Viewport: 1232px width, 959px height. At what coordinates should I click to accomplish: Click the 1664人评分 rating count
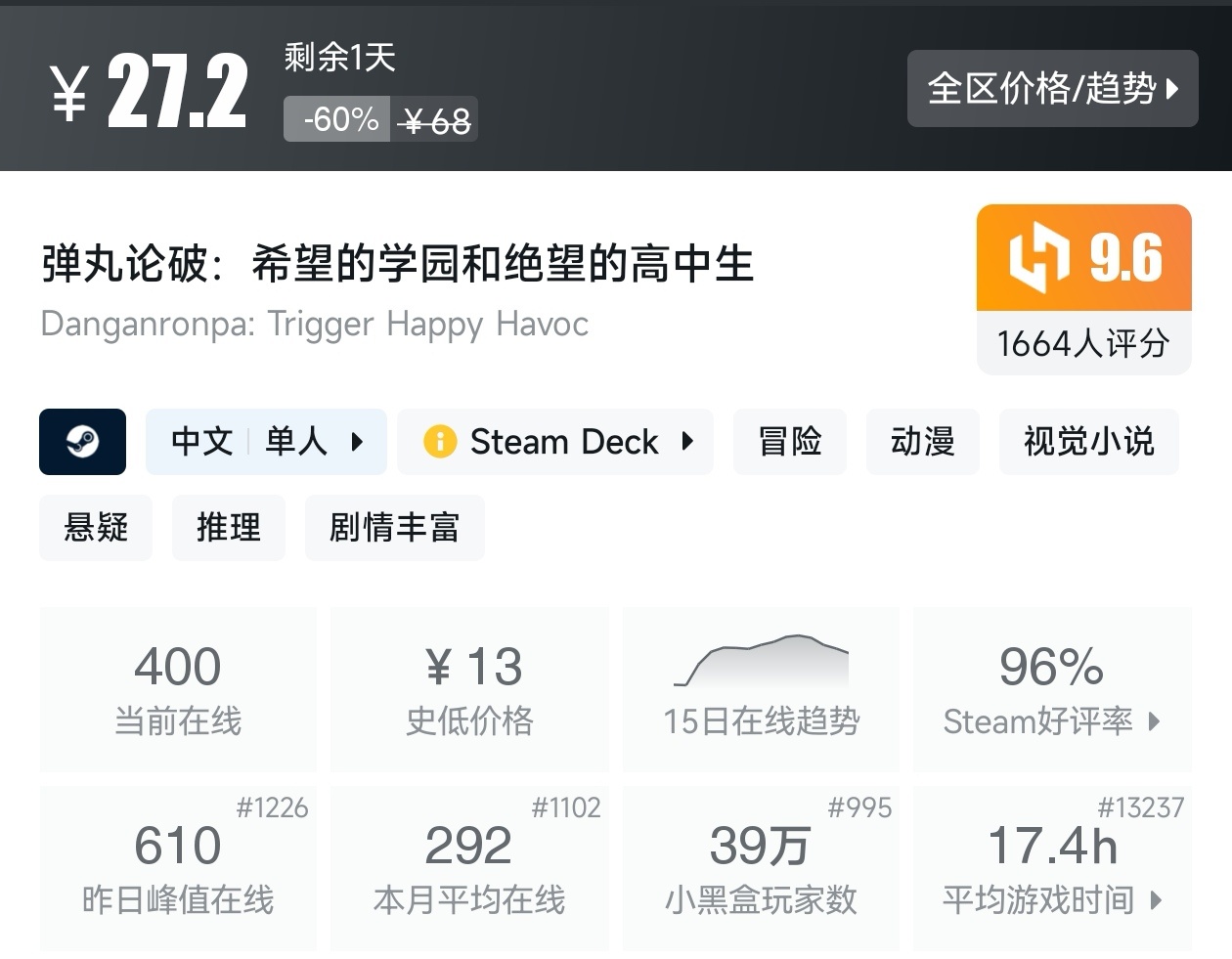coord(1084,343)
